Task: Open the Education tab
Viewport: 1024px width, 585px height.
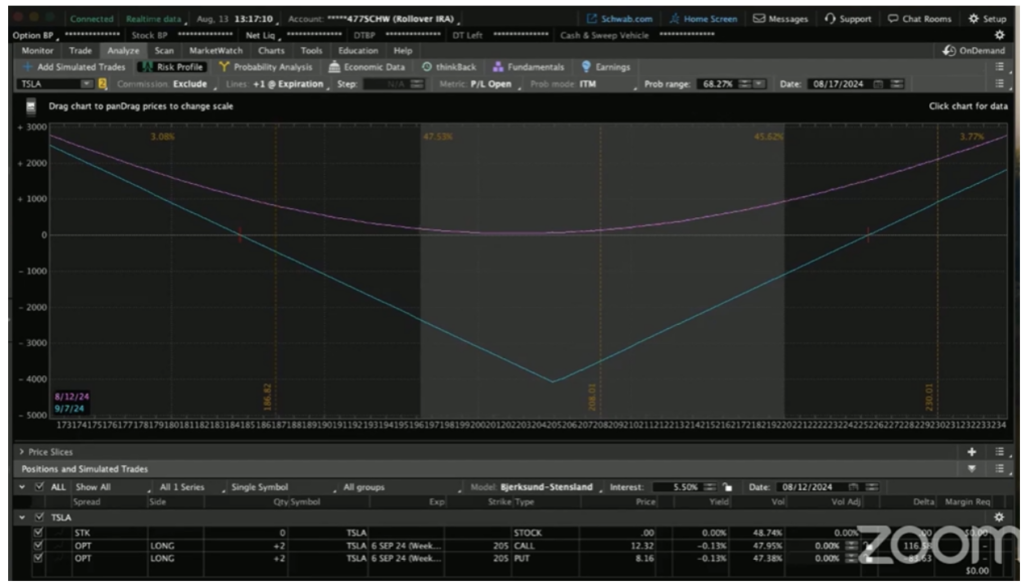Action: click(359, 50)
